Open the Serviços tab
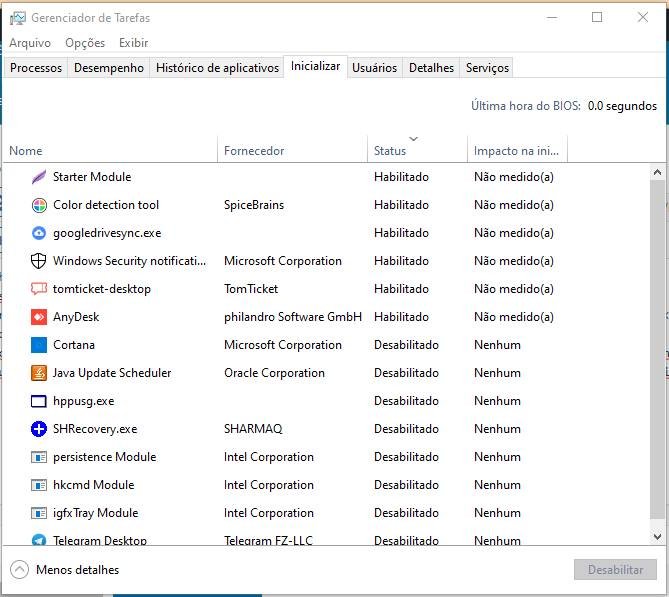This screenshot has height=597, width=669. click(x=487, y=68)
